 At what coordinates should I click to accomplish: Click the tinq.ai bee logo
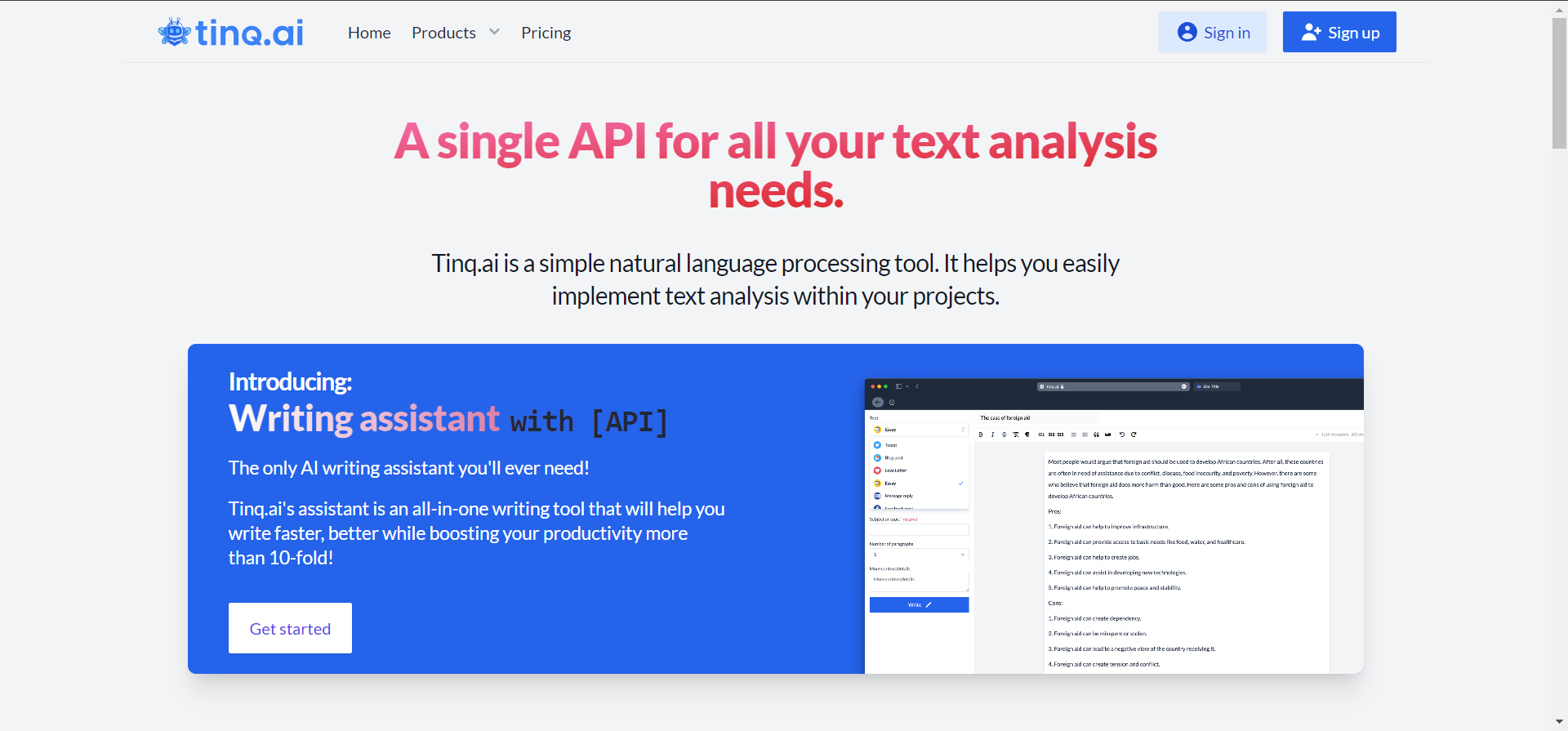coord(230,33)
